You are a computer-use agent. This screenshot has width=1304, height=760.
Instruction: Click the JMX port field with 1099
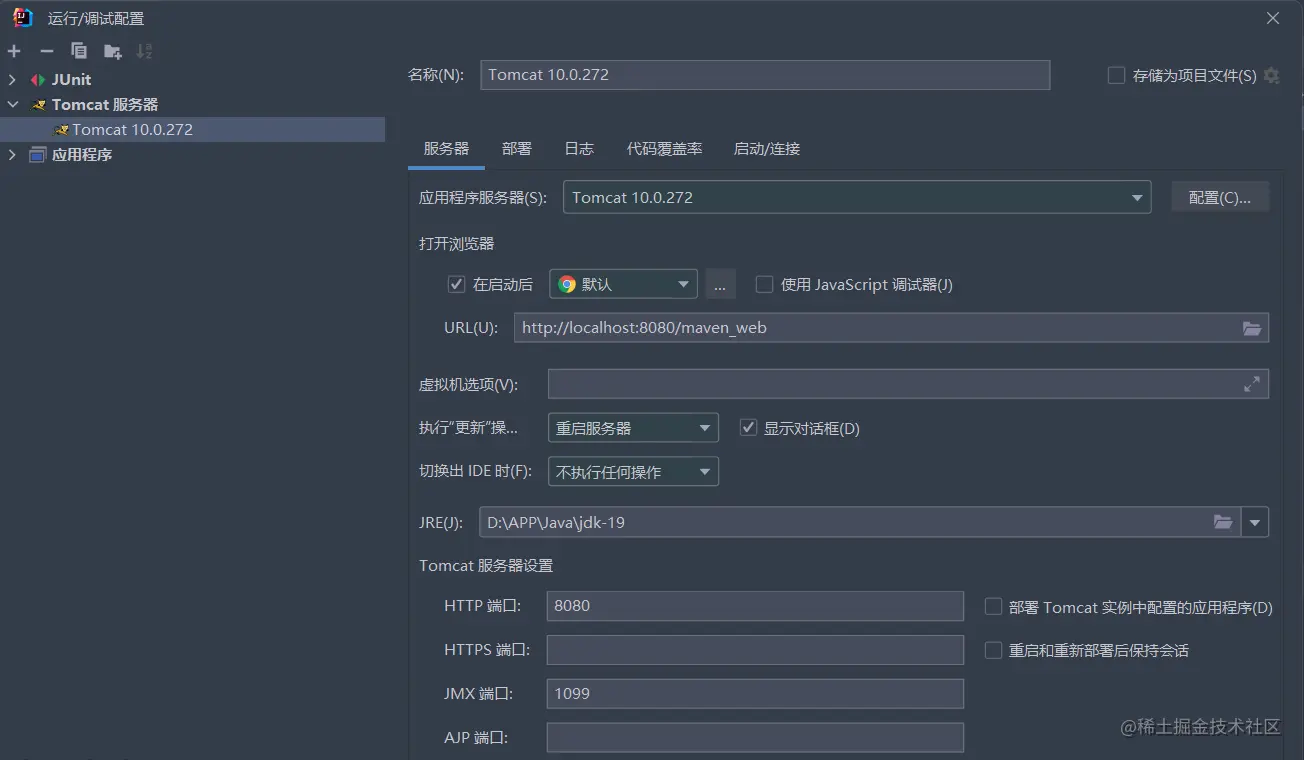(755, 694)
